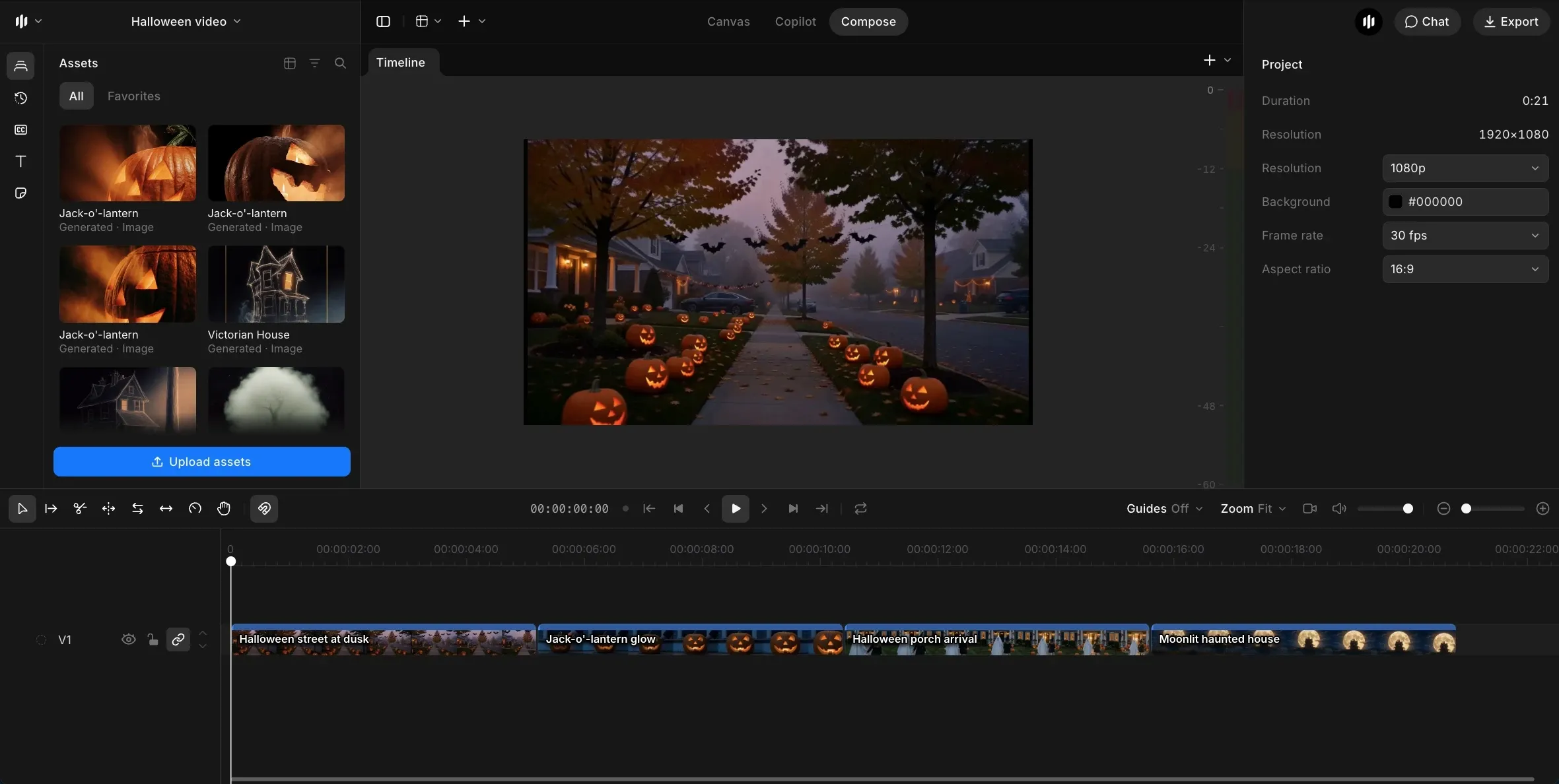Jump to the timeline end
Screen dimensions: 1559x784
tap(822, 509)
